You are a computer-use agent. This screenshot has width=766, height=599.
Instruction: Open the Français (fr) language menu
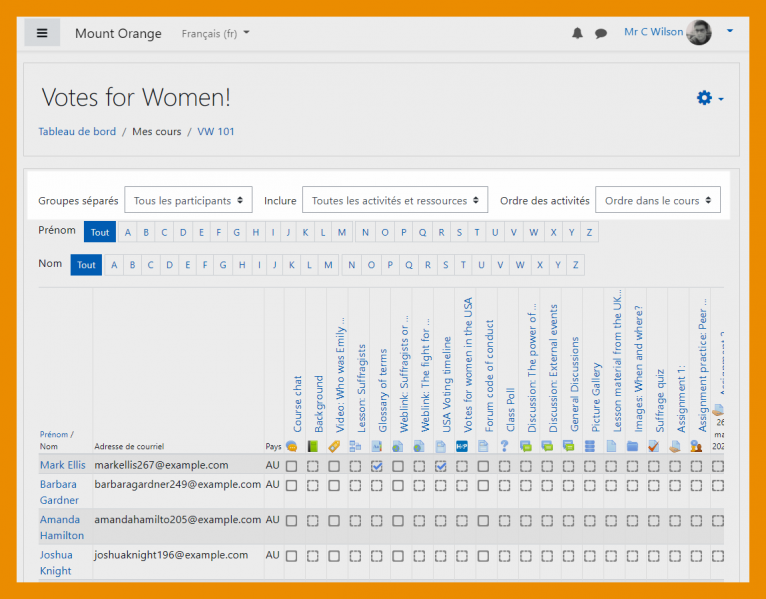click(x=215, y=34)
